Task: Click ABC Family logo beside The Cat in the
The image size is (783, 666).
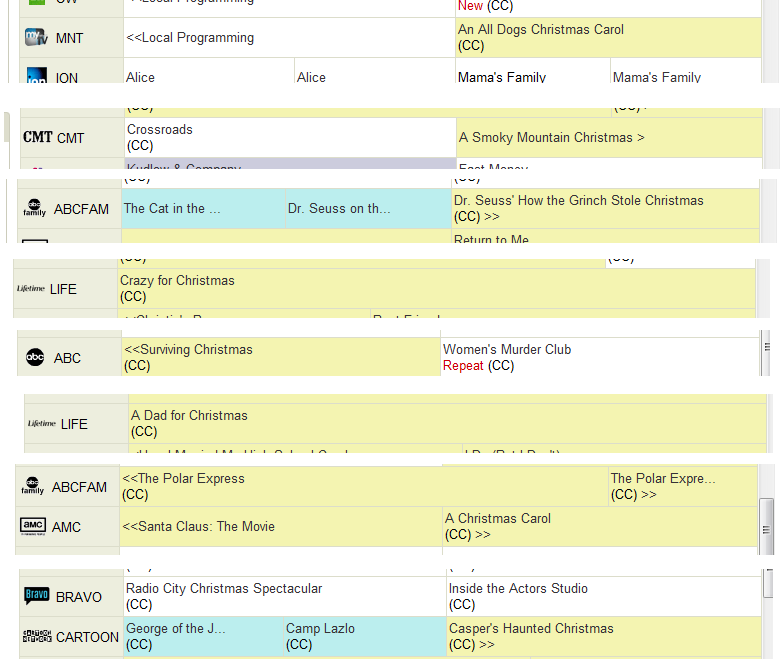Action: click(34, 208)
